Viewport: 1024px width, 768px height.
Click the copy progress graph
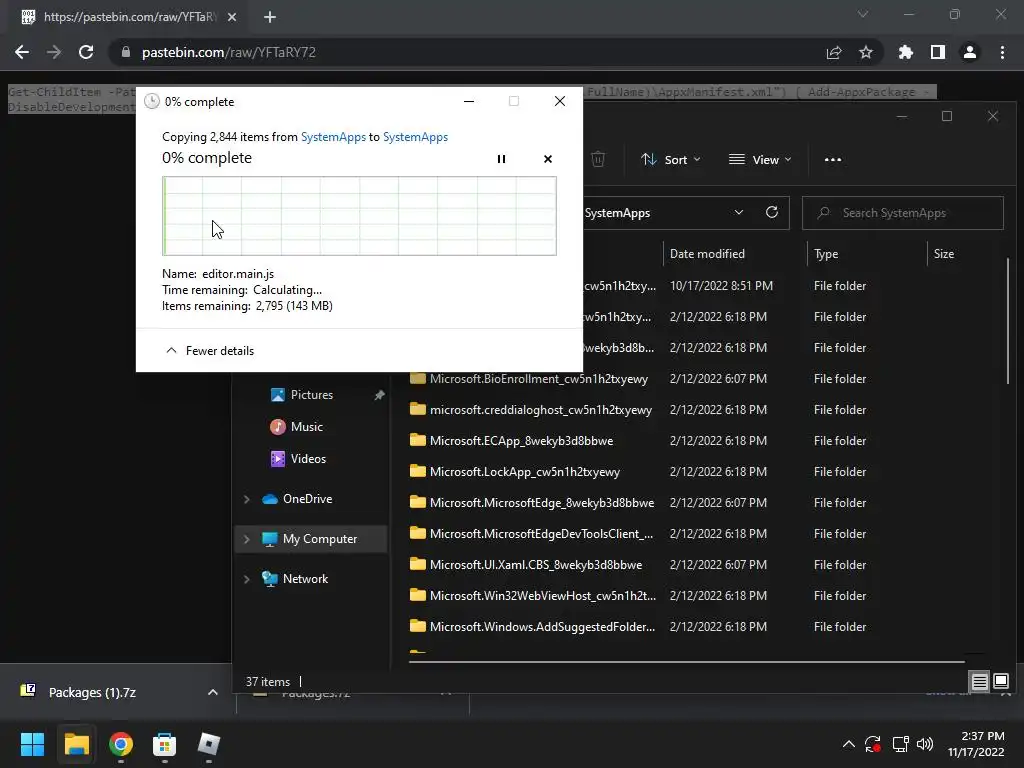click(359, 216)
